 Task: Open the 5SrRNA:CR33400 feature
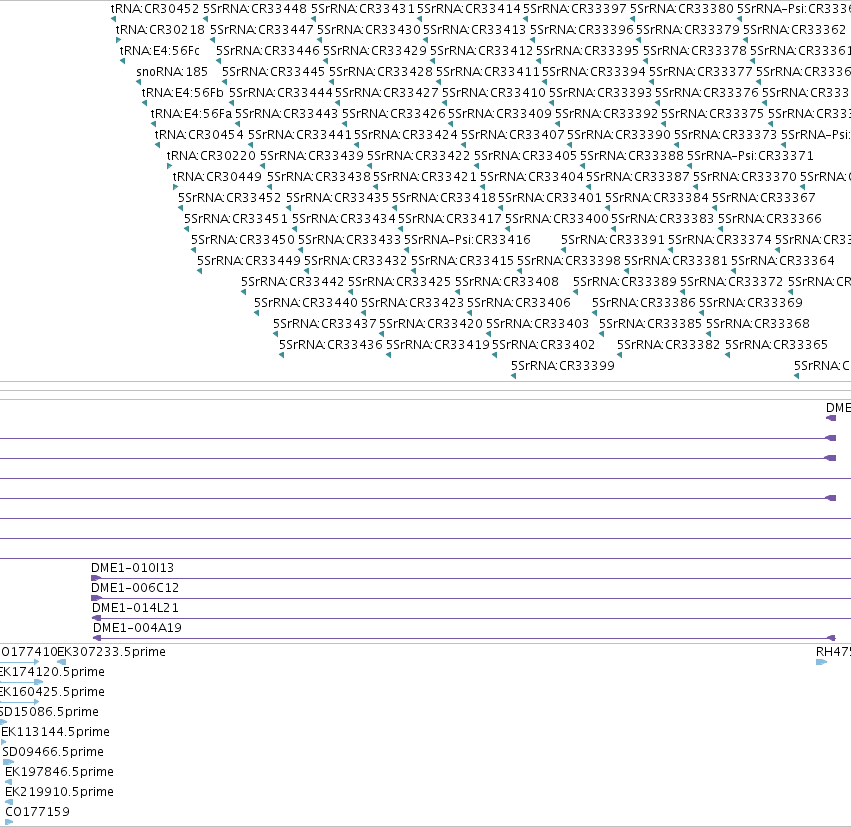[x=557, y=219]
